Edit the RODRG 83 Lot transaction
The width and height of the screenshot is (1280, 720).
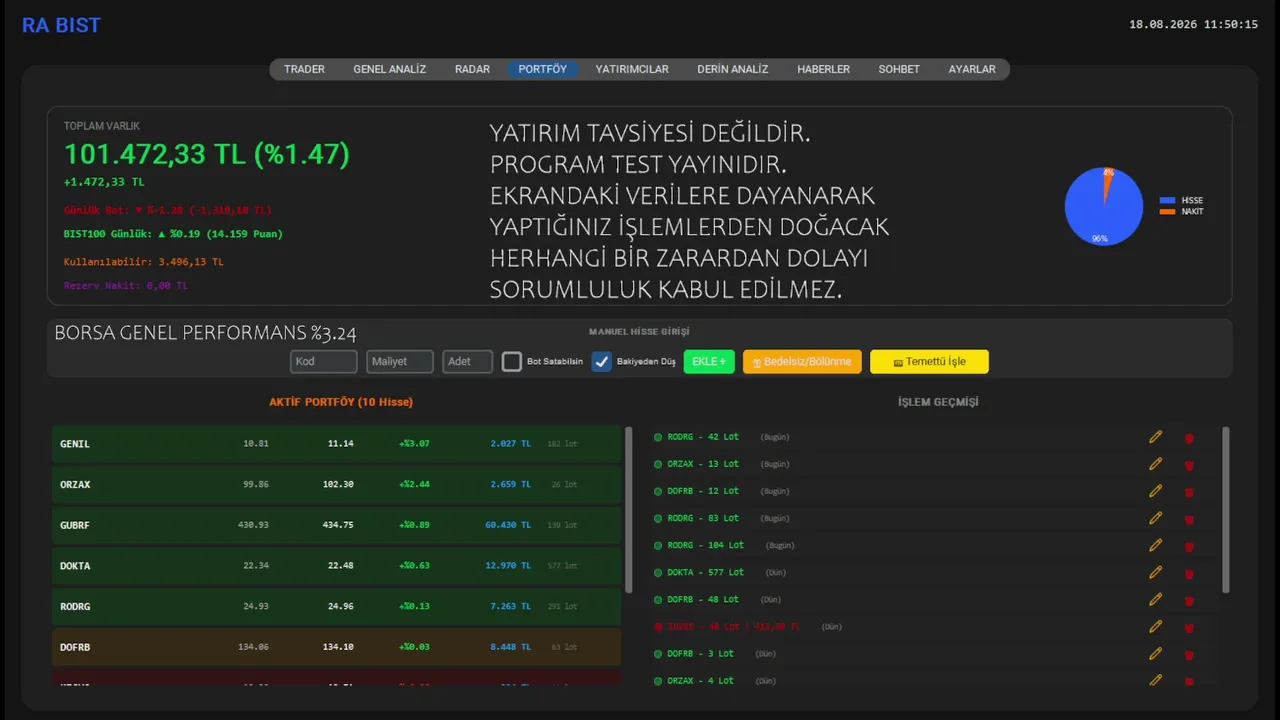(x=1155, y=518)
